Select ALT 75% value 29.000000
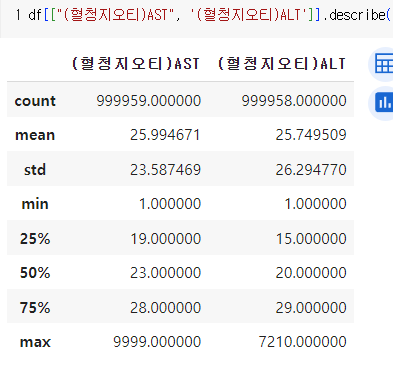 311,307
